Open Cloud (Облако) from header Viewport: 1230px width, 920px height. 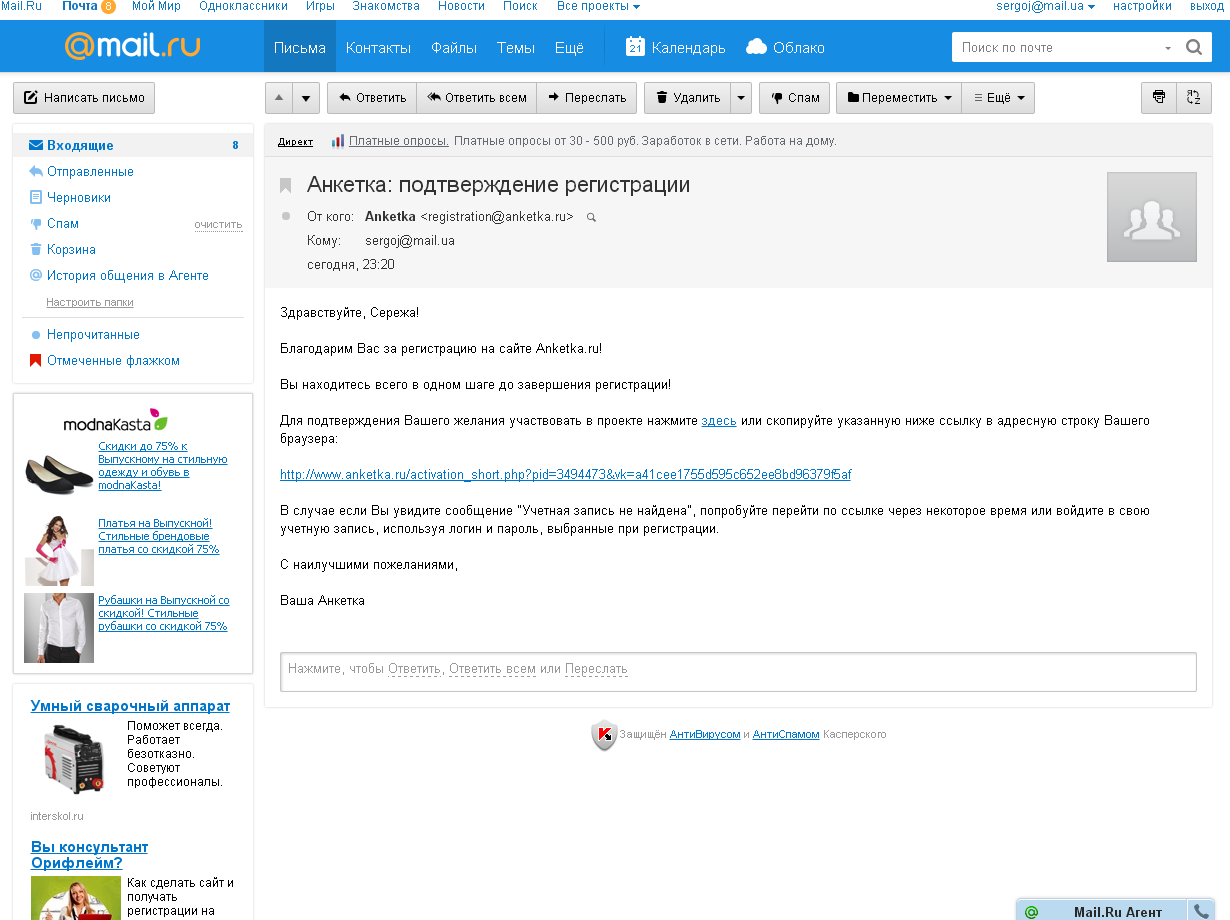click(785, 47)
